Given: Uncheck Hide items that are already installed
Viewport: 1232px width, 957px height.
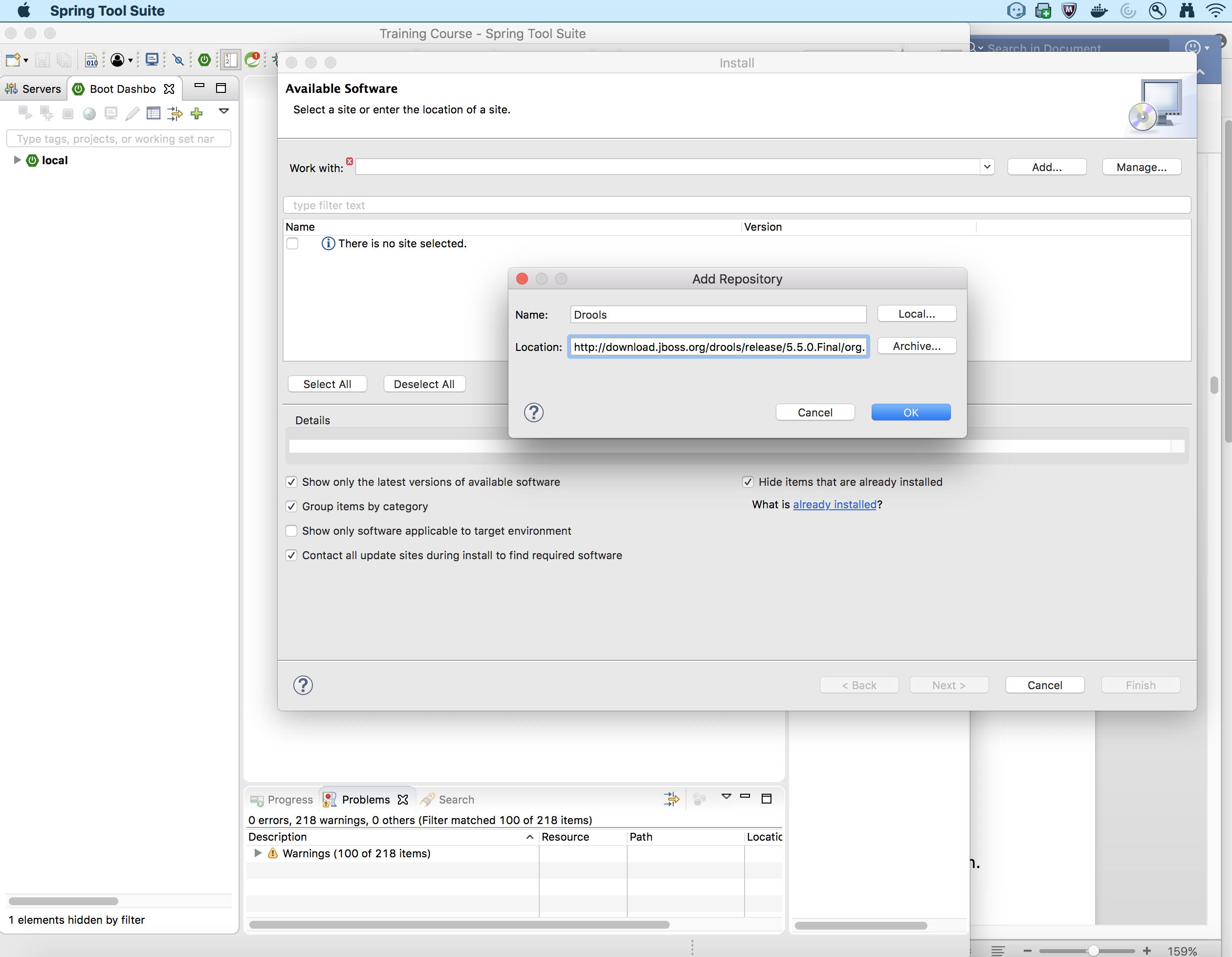Looking at the screenshot, I should coord(748,481).
